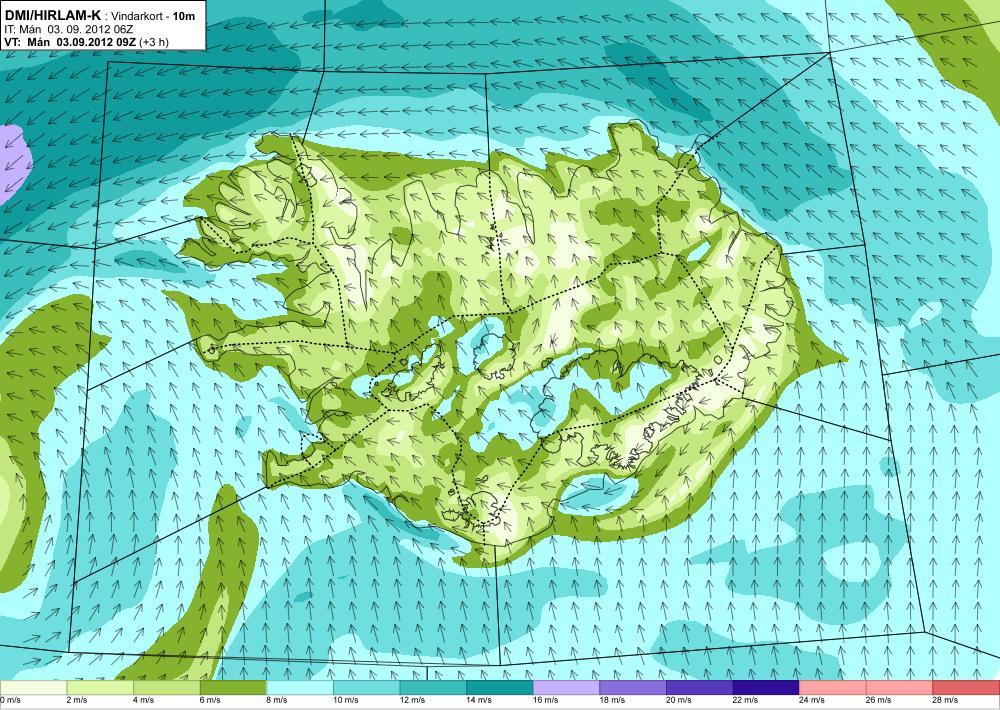The height and width of the screenshot is (710, 1000).
Task: Click the pale cyan 8 m/s legend swatch
Action: tap(300, 688)
